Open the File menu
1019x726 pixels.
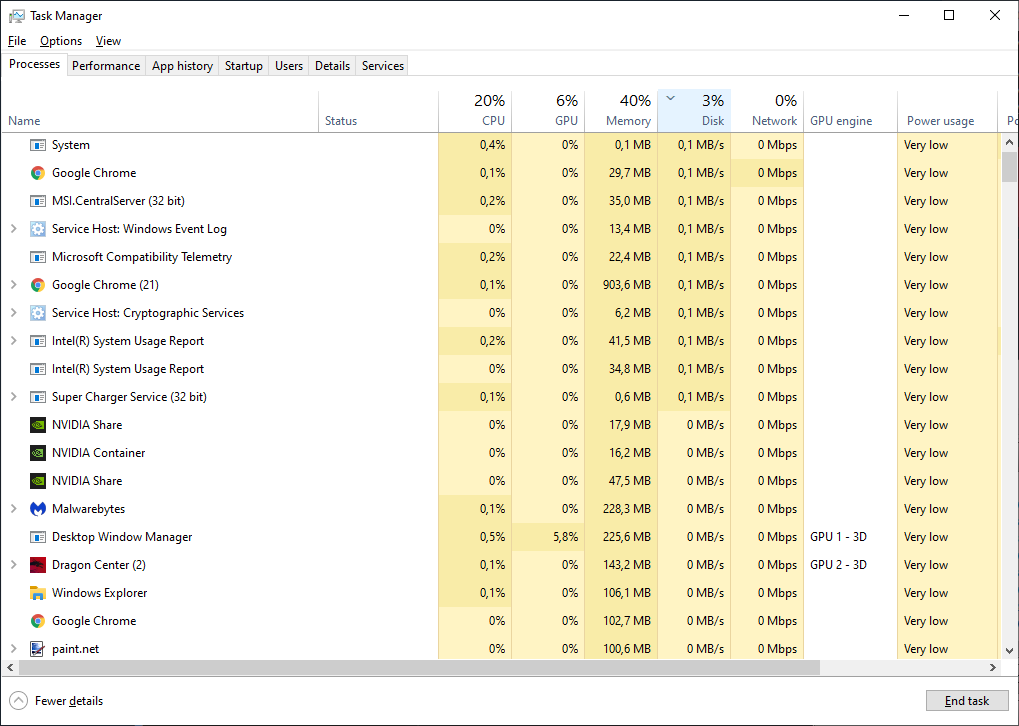point(17,41)
